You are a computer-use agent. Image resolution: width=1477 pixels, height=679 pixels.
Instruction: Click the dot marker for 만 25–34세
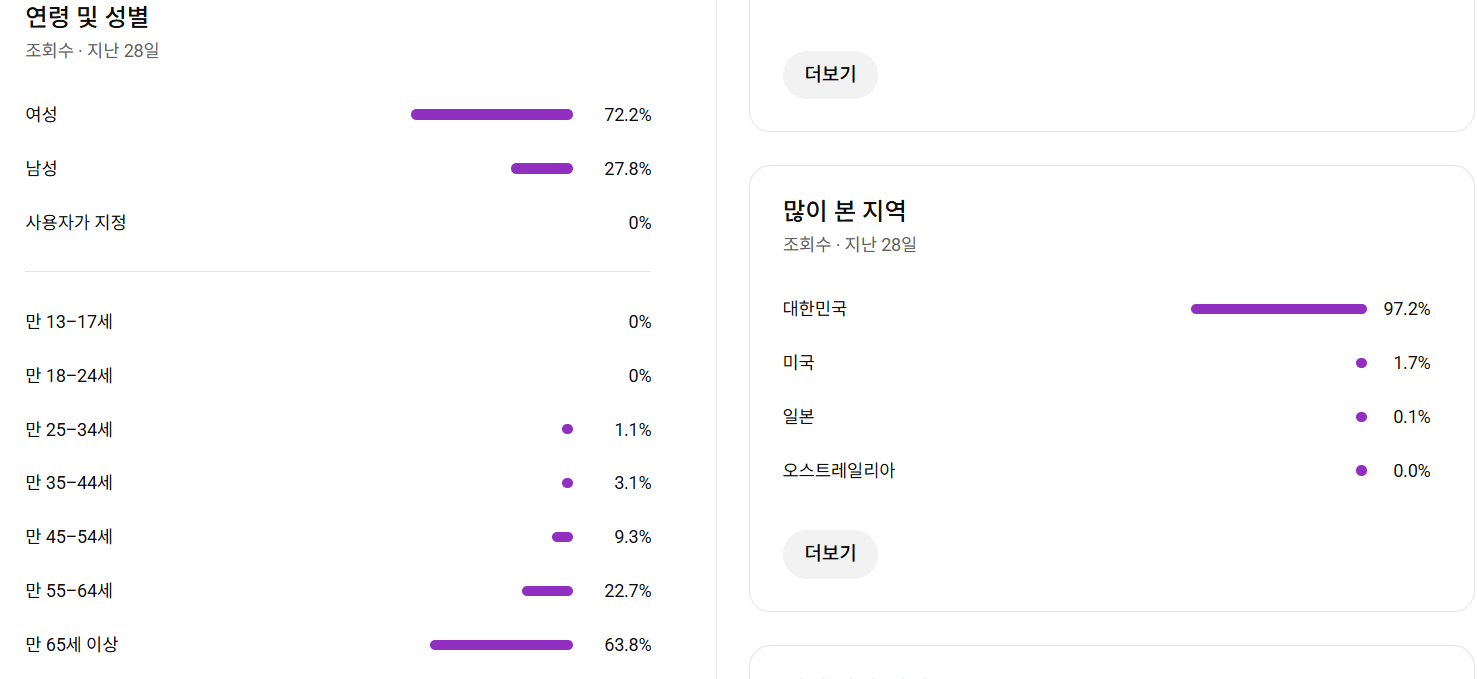click(567, 429)
